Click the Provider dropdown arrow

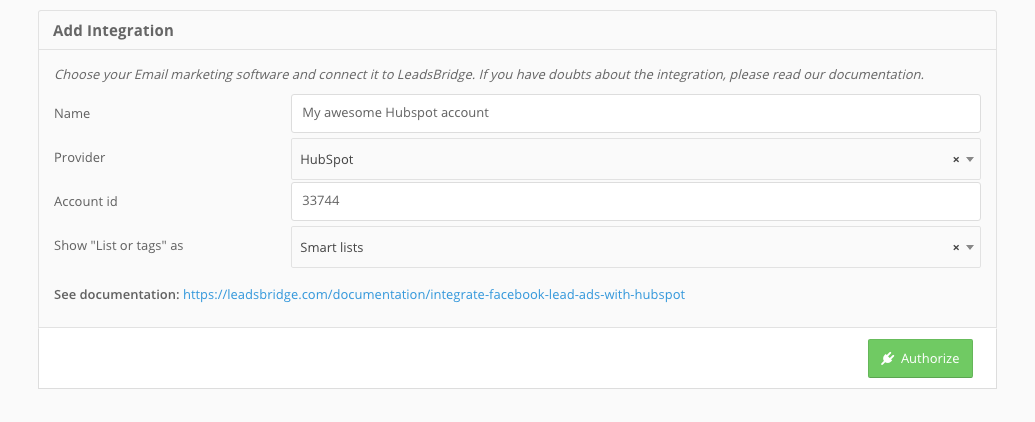tap(970, 159)
